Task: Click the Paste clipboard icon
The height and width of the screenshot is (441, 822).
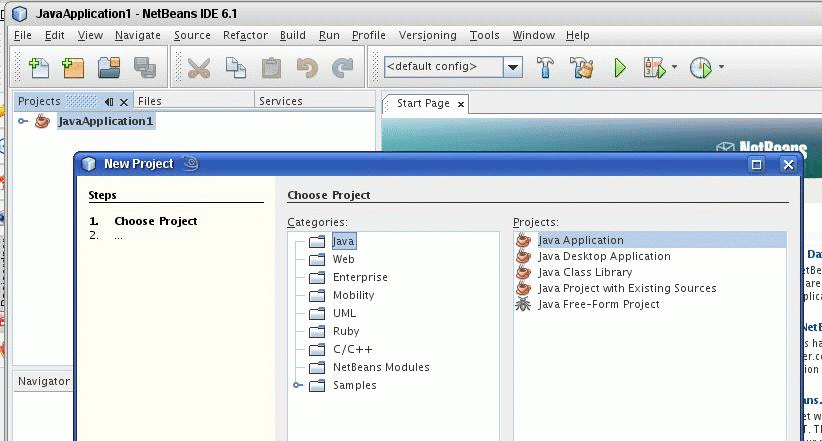Action: (x=270, y=68)
